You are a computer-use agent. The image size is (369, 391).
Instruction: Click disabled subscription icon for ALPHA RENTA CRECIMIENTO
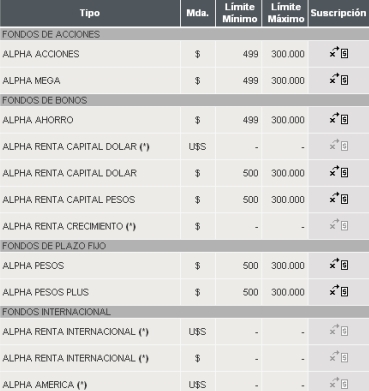point(339,225)
